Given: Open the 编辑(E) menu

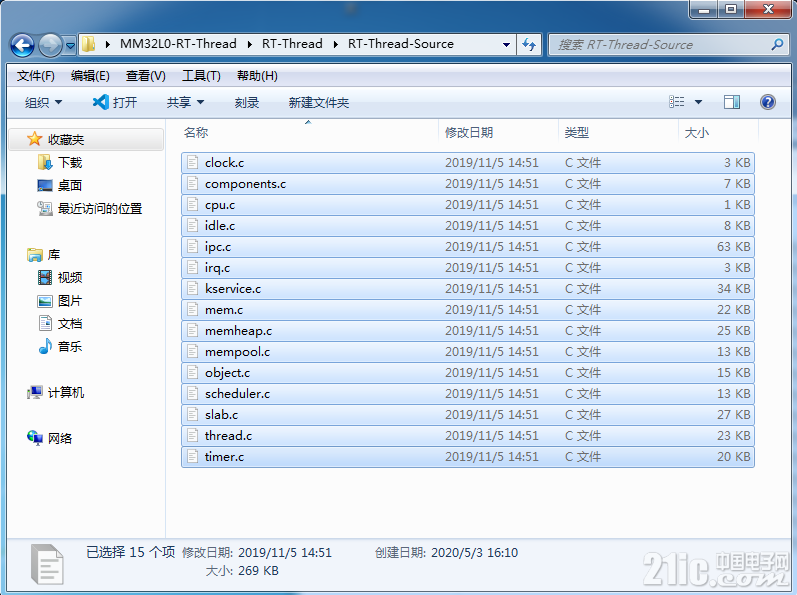Looking at the screenshot, I should (x=90, y=76).
